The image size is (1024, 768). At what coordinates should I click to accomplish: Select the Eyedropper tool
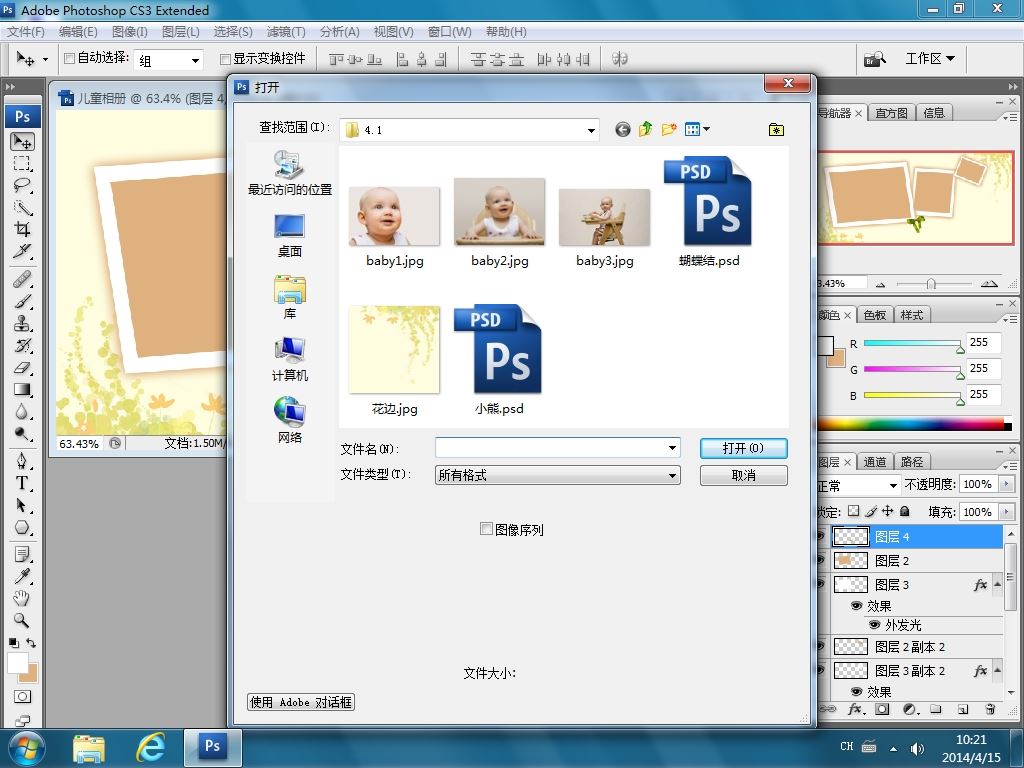pyautogui.click(x=22, y=576)
